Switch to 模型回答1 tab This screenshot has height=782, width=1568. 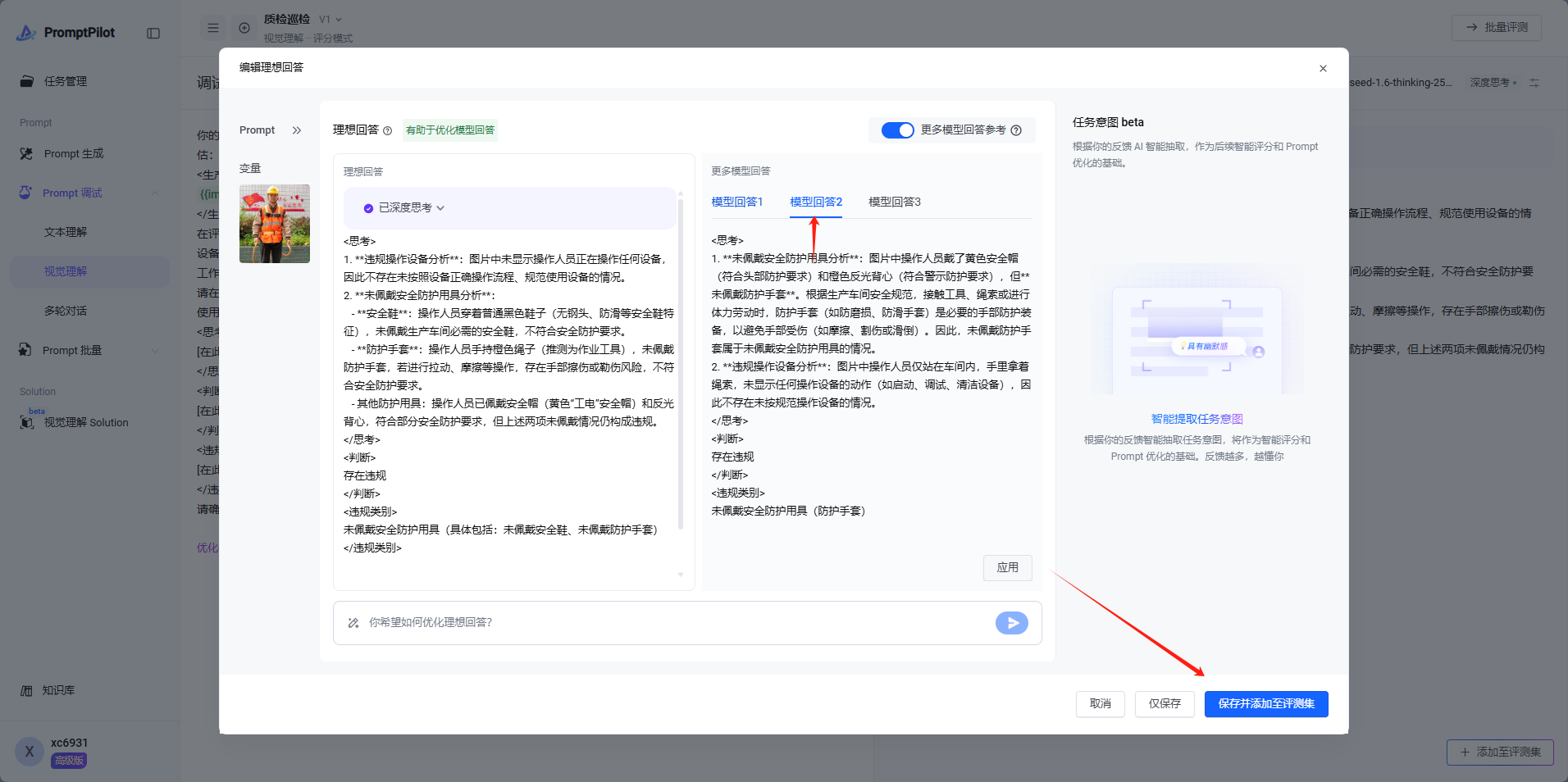pos(737,202)
